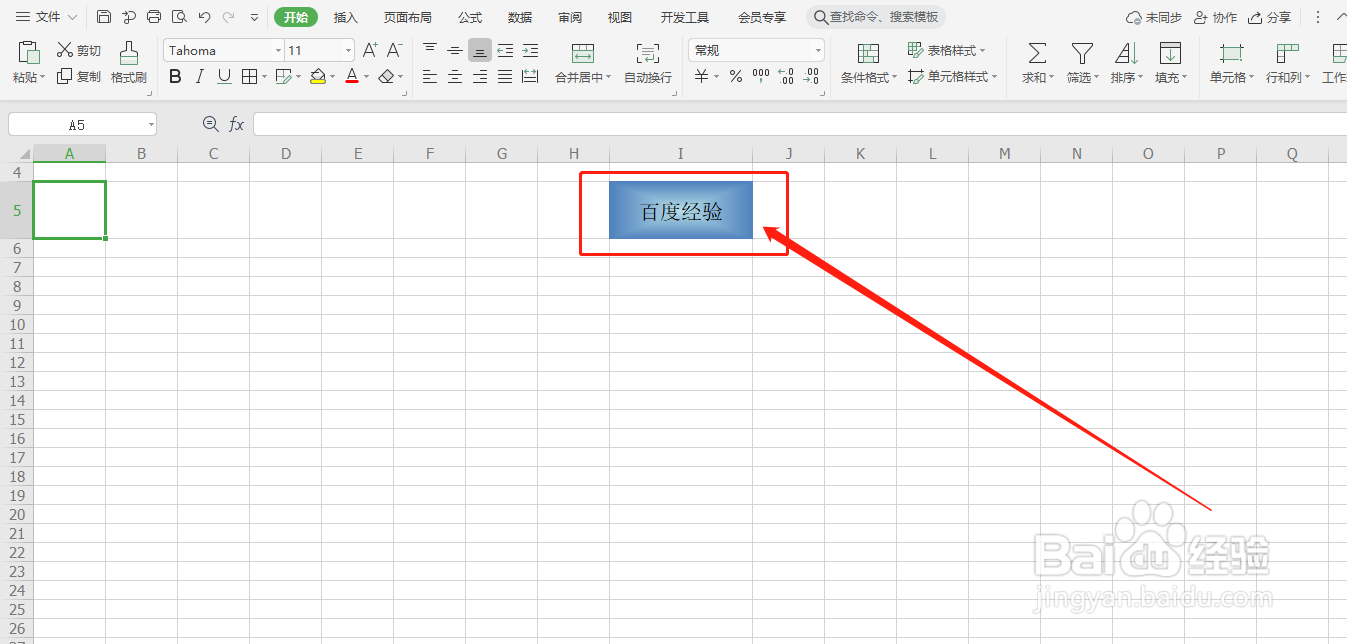Open the Name Box A5 dropdown arrow
The image size is (1347, 644).
tap(151, 125)
